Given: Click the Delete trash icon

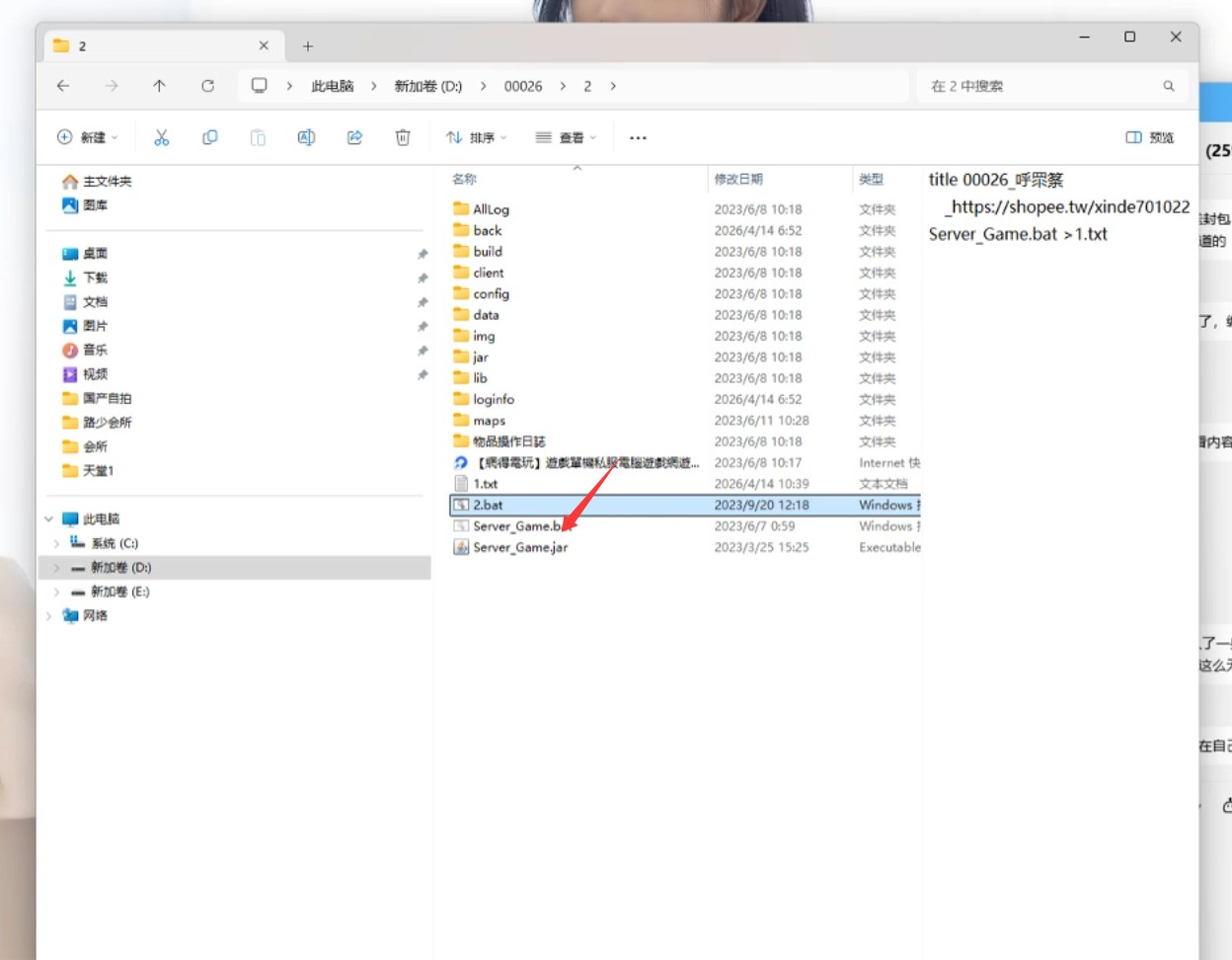Looking at the screenshot, I should (403, 138).
